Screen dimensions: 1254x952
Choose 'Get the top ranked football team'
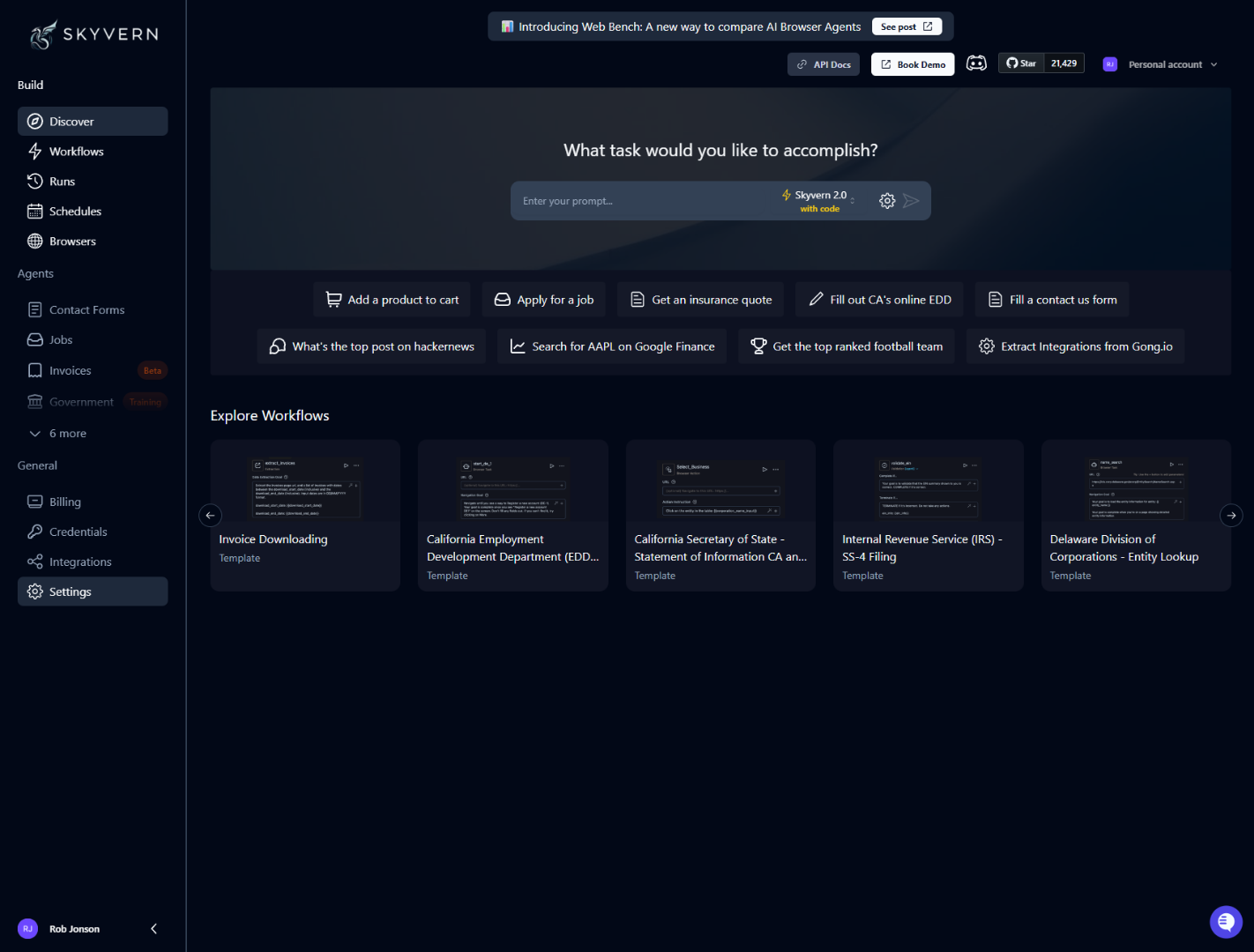tap(847, 346)
